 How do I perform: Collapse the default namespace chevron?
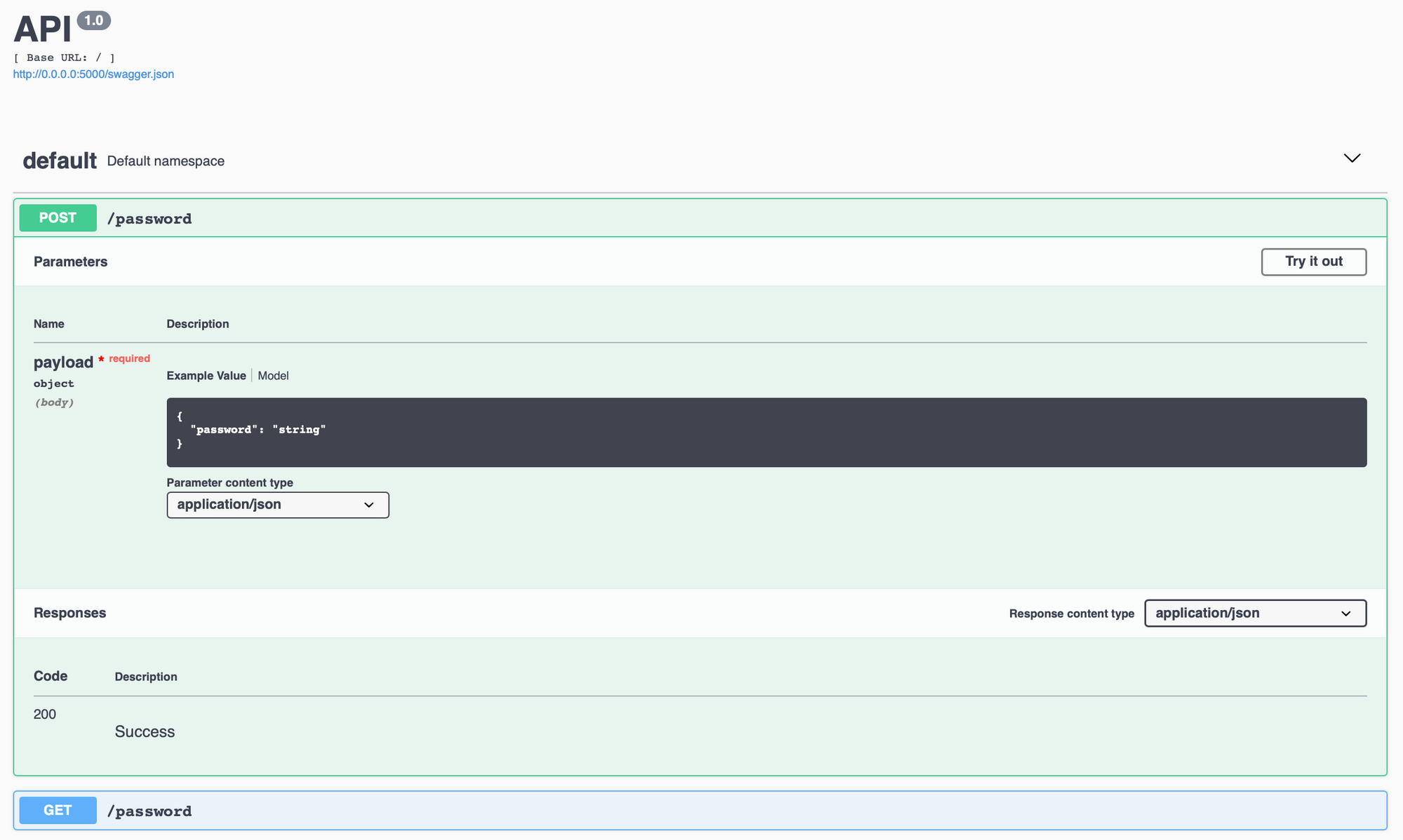click(1352, 158)
